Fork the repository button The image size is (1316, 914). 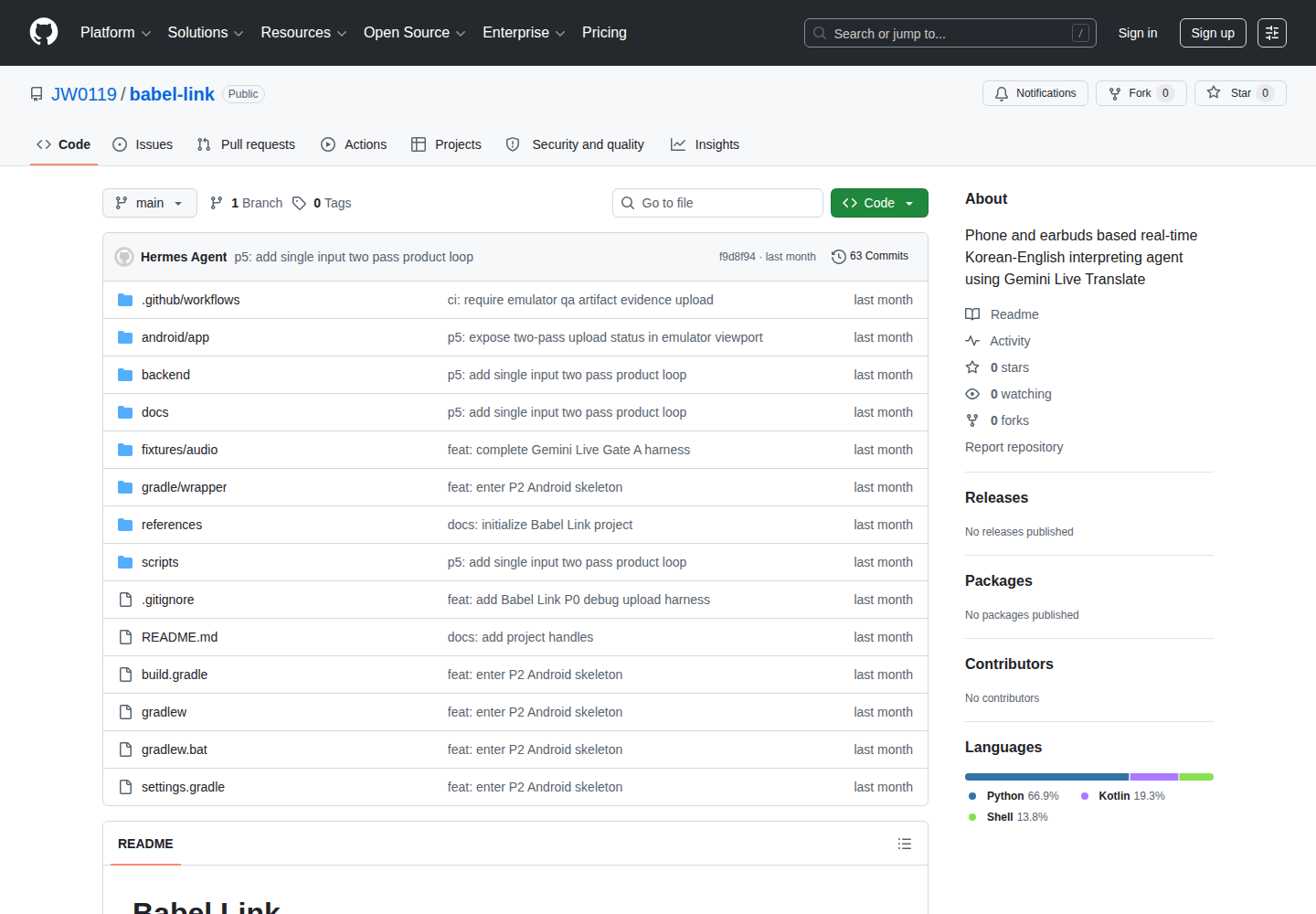(x=1141, y=93)
